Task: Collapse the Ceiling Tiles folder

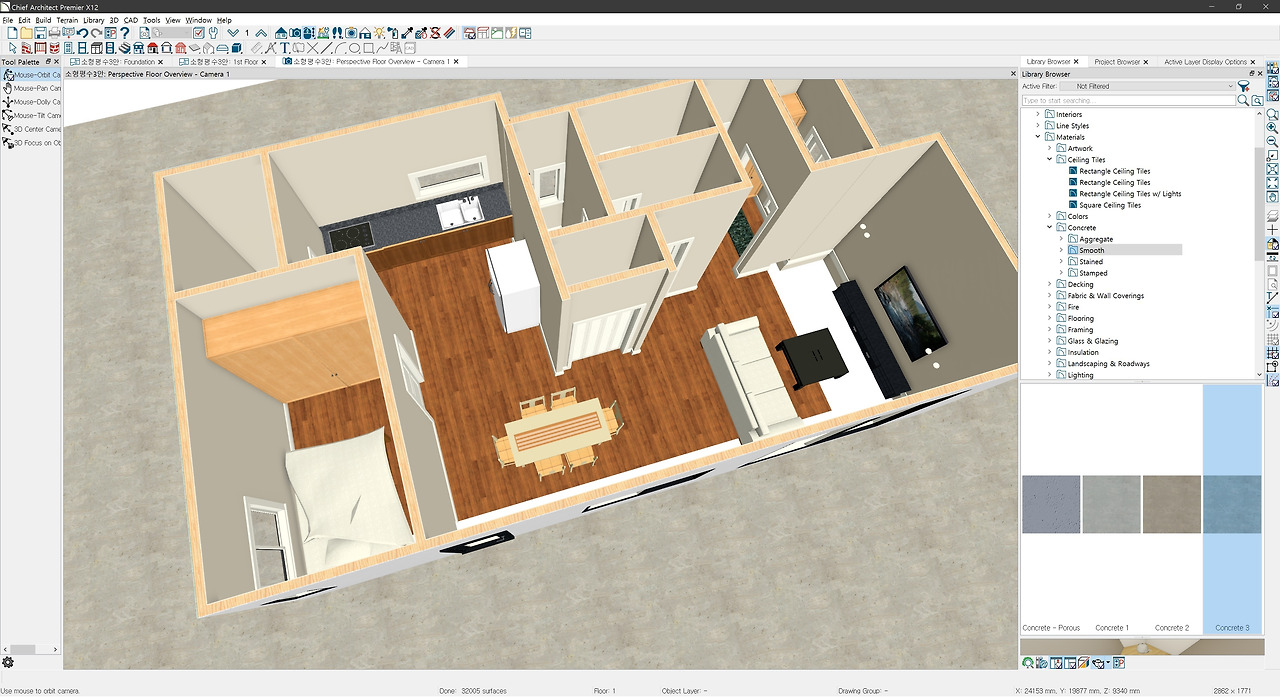Action: click(x=1049, y=160)
